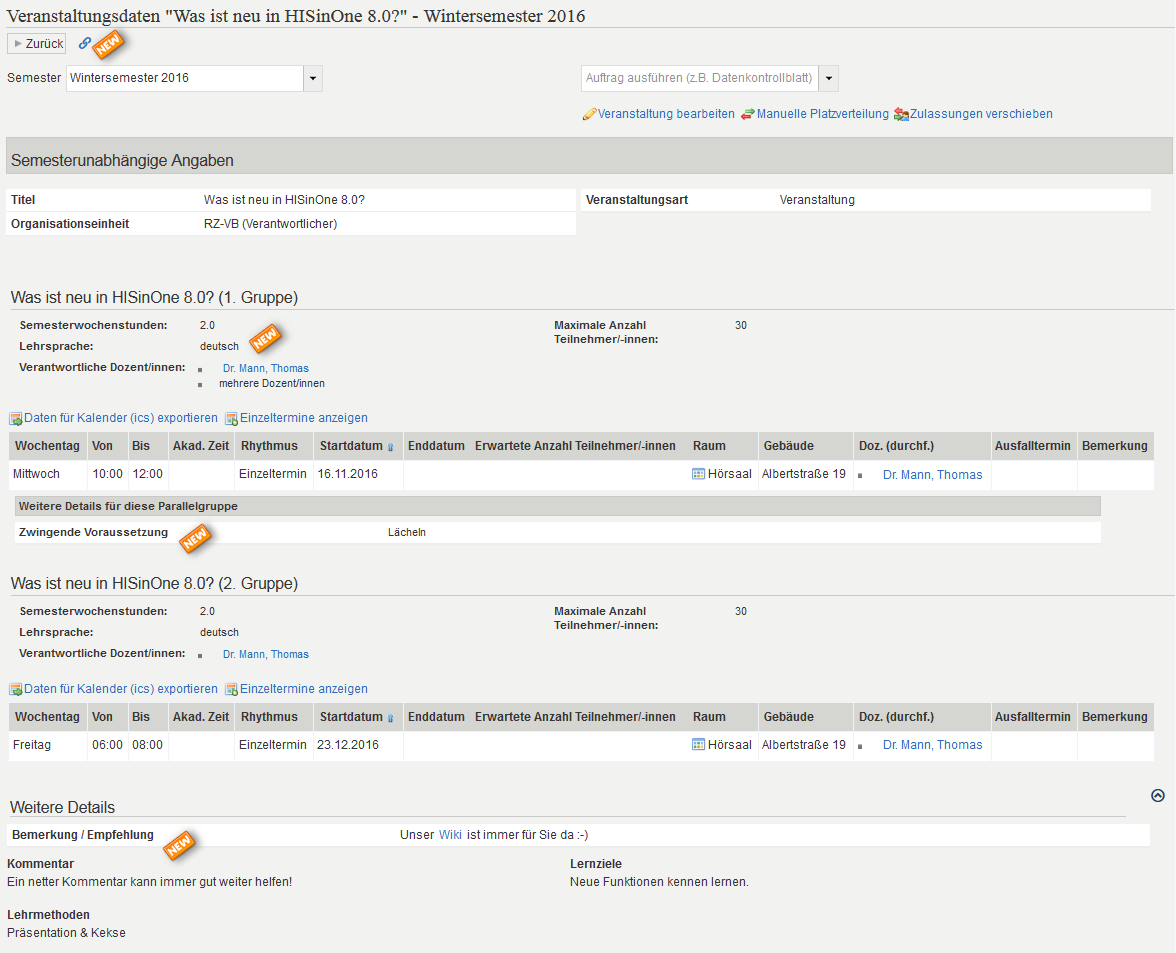
Task: Follow the Wiki link in Bemerkung / Empfehlung
Action: click(x=450, y=835)
